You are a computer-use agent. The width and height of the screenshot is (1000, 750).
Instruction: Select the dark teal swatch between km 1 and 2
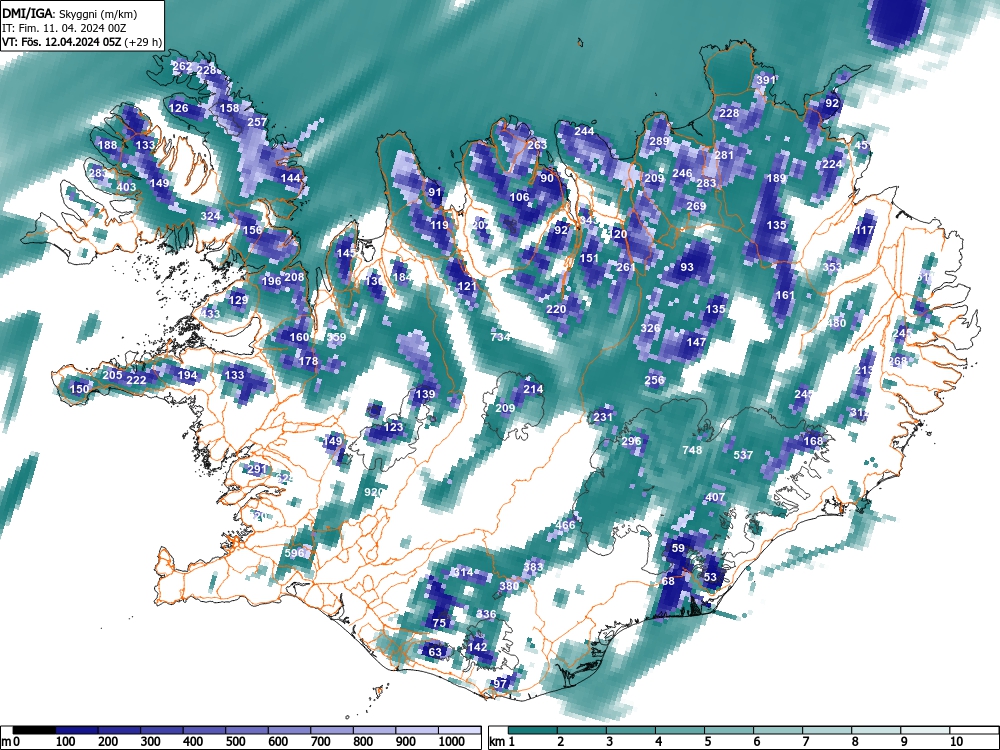pos(533,730)
